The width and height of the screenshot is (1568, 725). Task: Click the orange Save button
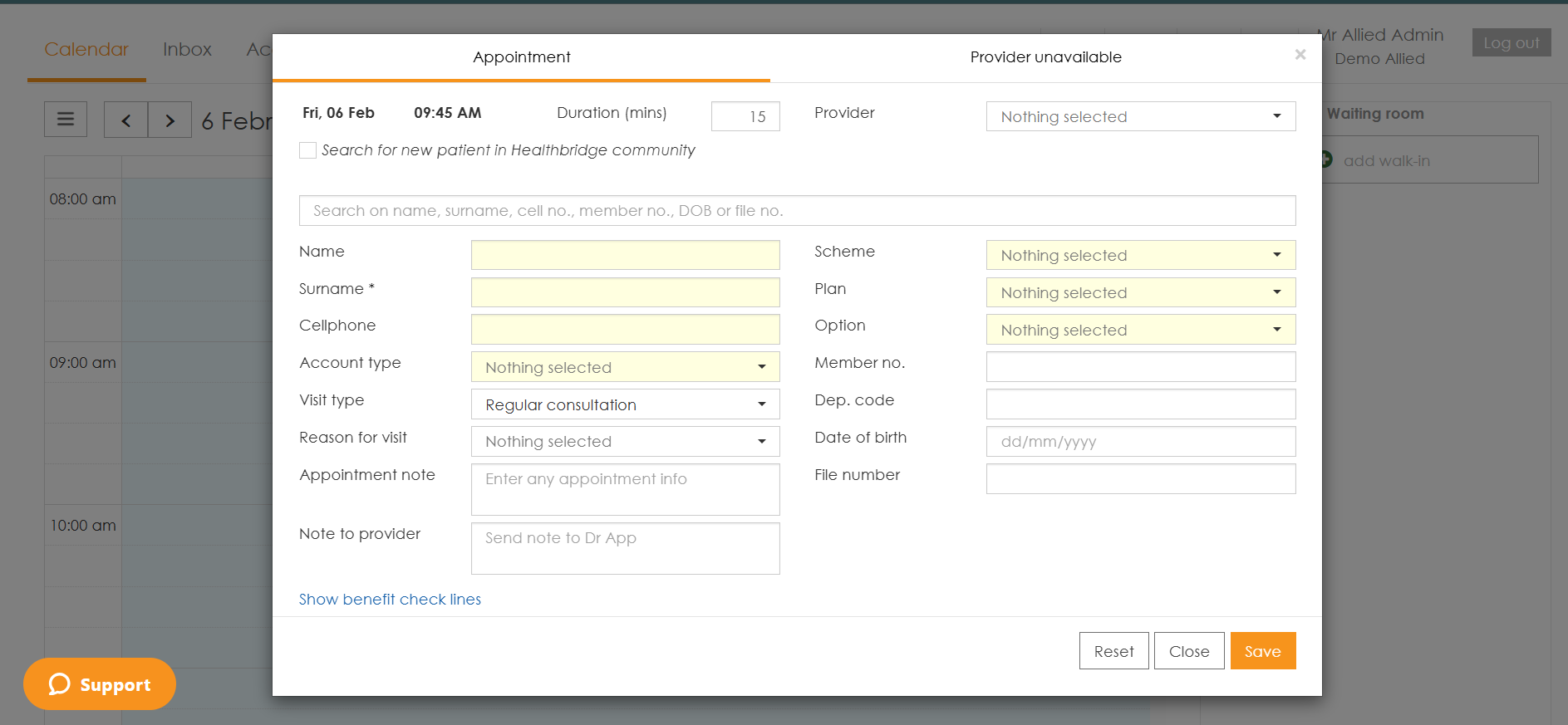pos(1262,651)
